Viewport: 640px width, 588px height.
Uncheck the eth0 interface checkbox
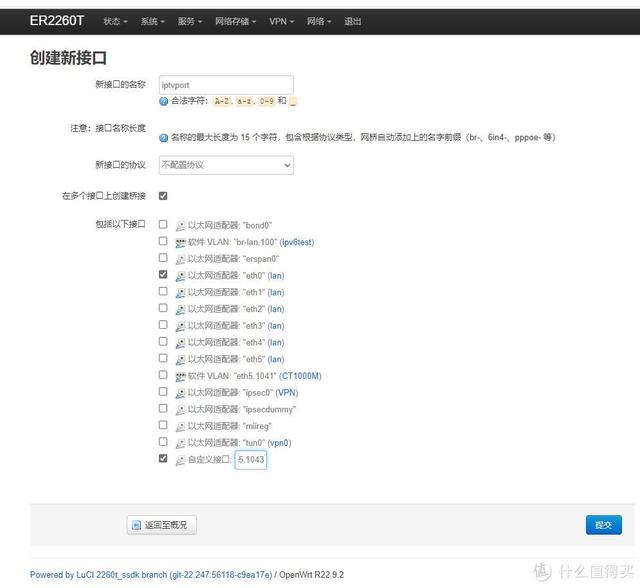point(163,274)
